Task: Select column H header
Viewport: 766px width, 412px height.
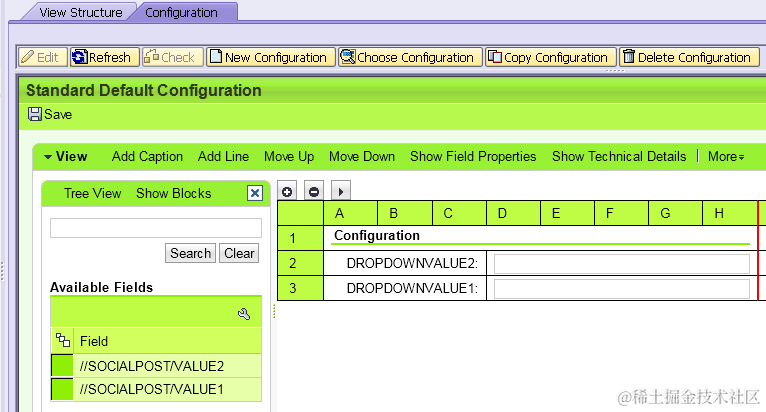Action: 730,213
